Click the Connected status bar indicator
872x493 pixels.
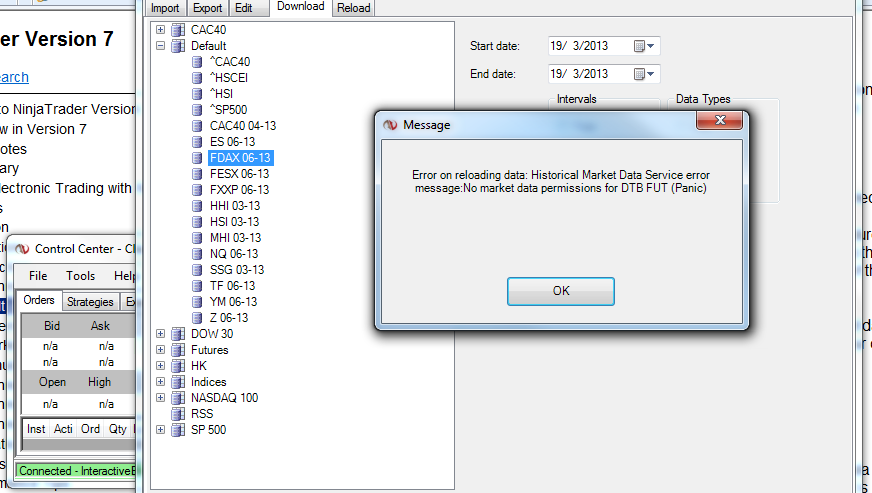tap(75, 471)
